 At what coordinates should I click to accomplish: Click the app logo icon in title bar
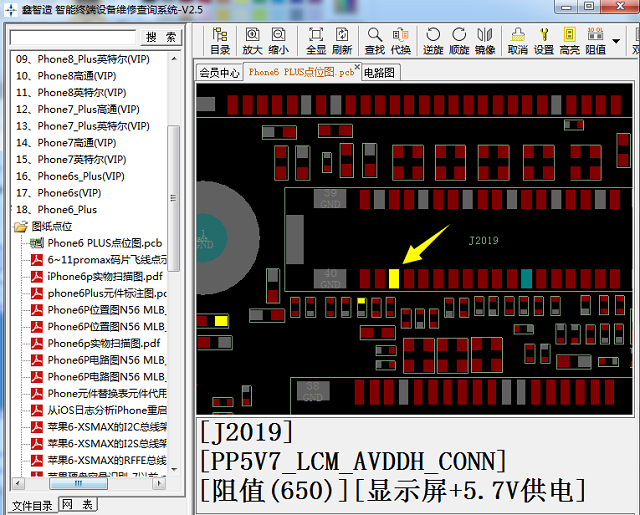click(11, 10)
